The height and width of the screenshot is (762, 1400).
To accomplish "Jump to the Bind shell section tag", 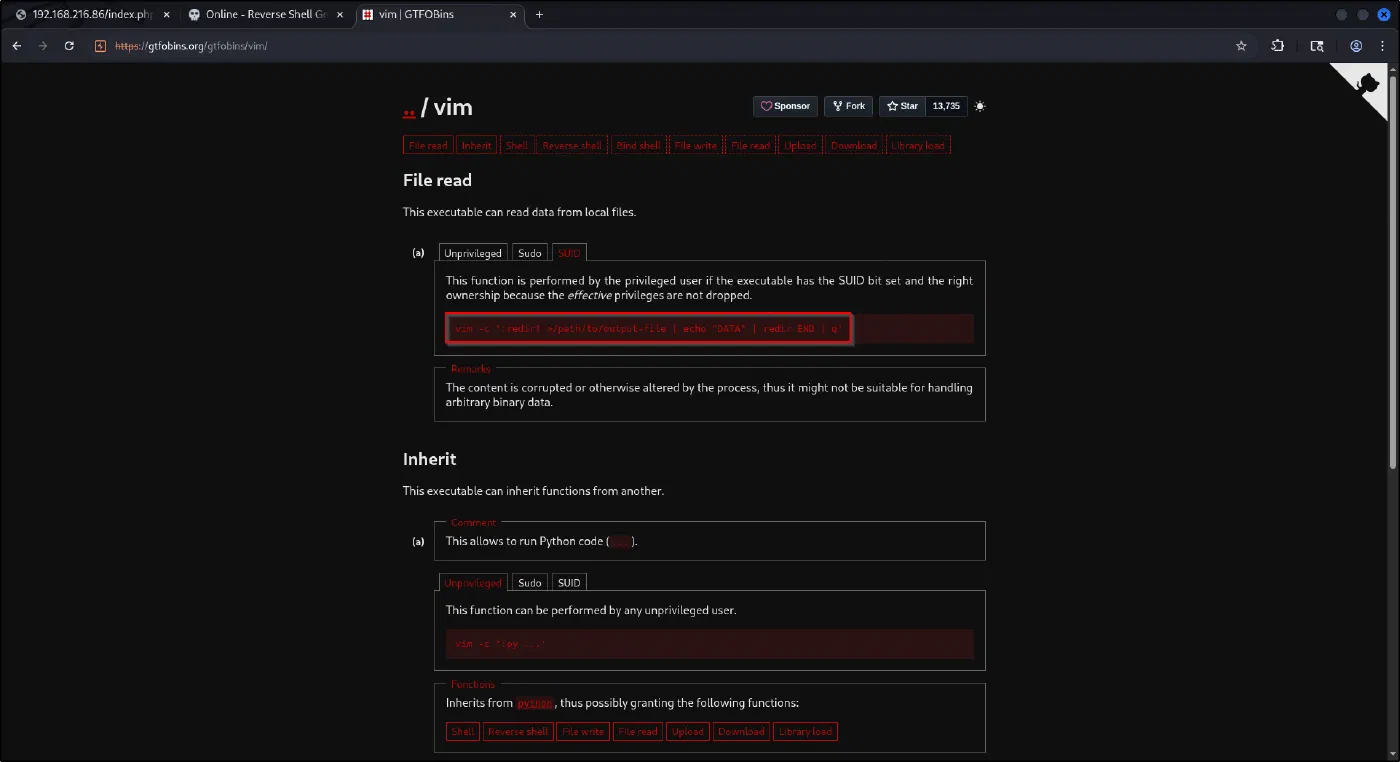I will [x=638, y=145].
